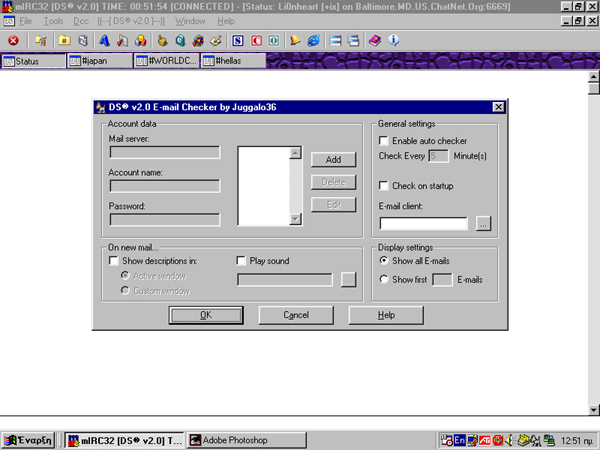This screenshot has width=600, height=450.
Task: Click the red ATI tray icon
Action: click(x=485, y=441)
